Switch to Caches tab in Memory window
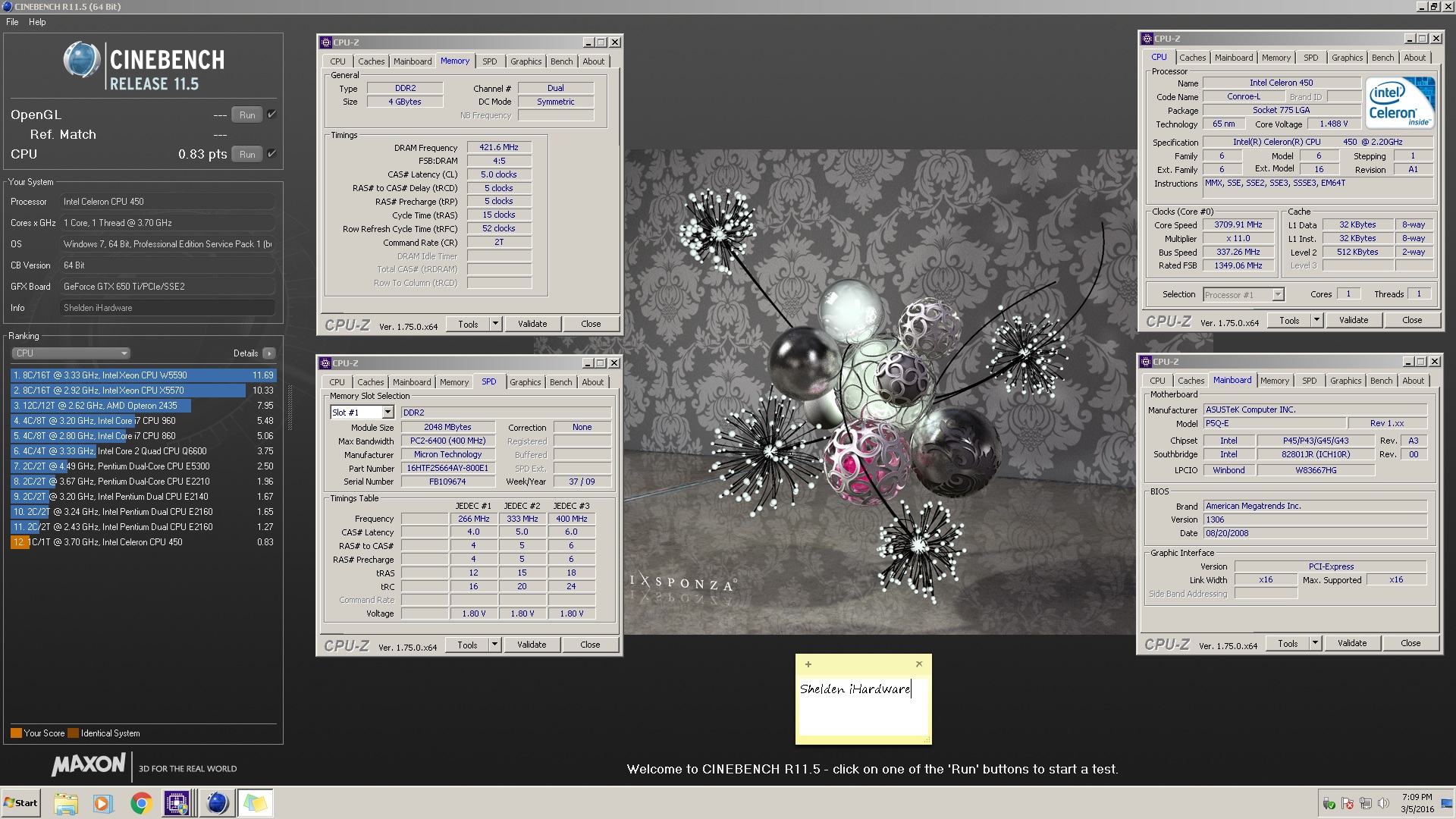1456x819 pixels. (372, 61)
